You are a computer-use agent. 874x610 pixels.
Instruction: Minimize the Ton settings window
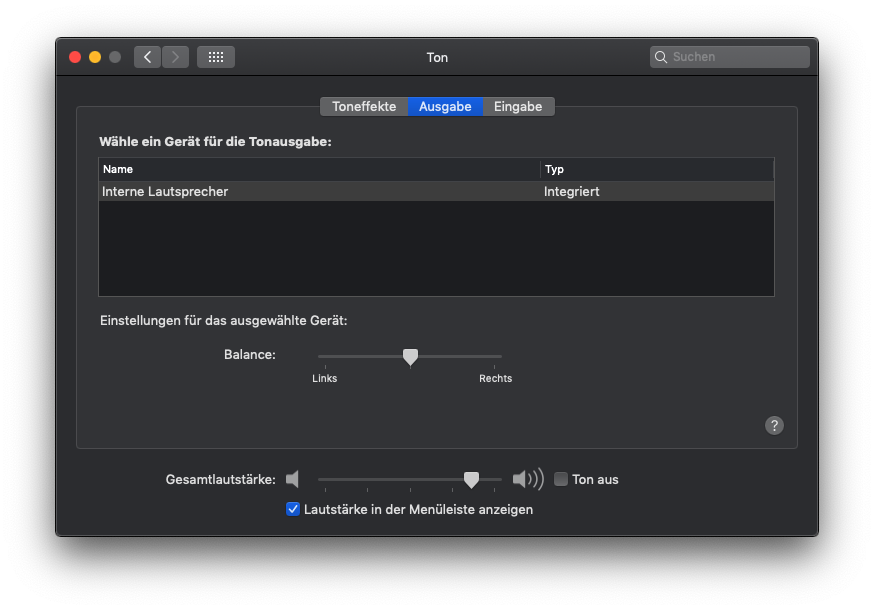95,57
